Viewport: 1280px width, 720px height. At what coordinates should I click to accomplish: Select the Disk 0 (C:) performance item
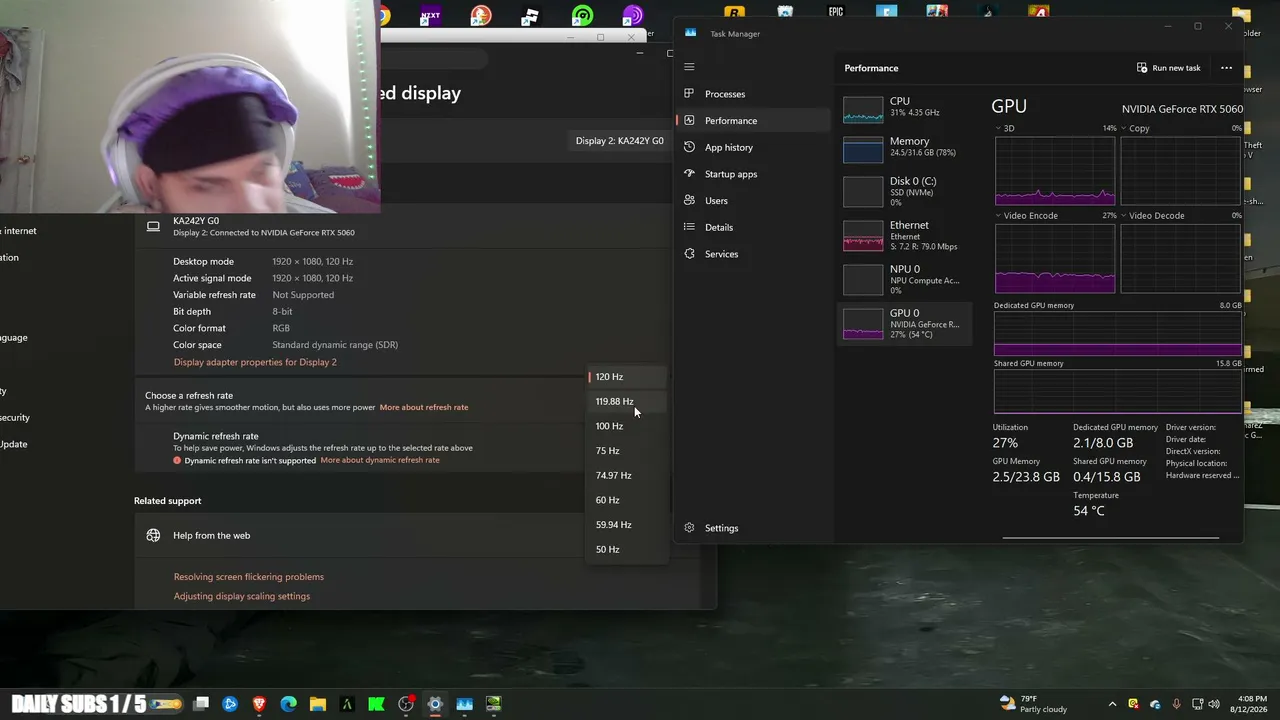click(906, 191)
